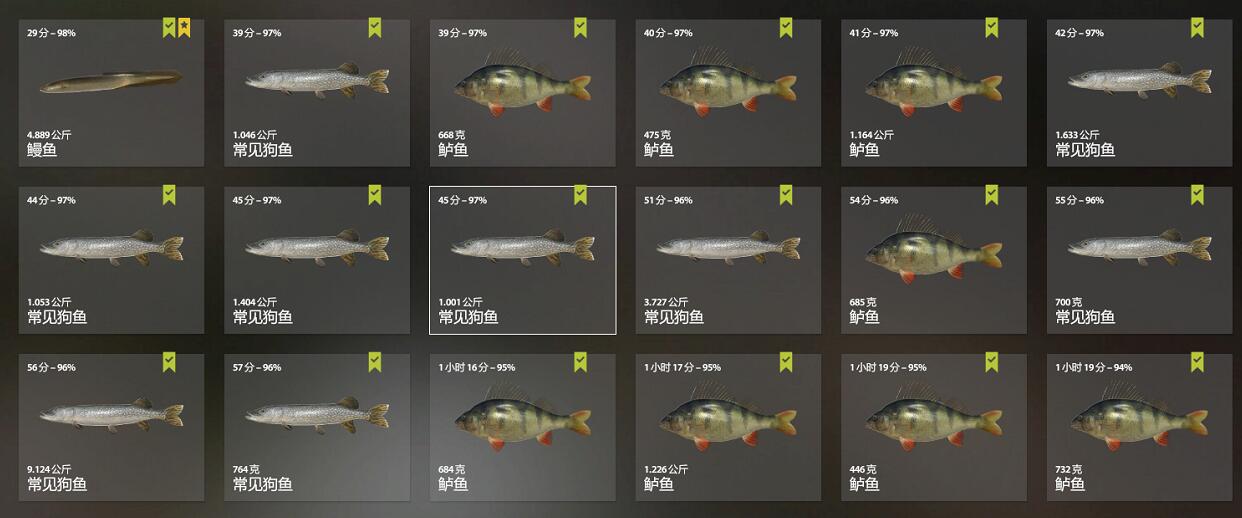Click green check ribbon on 3.727公斤 常见狗鱼 card
The height and width of the screenshot is (518, 1242).
[786, 195]
